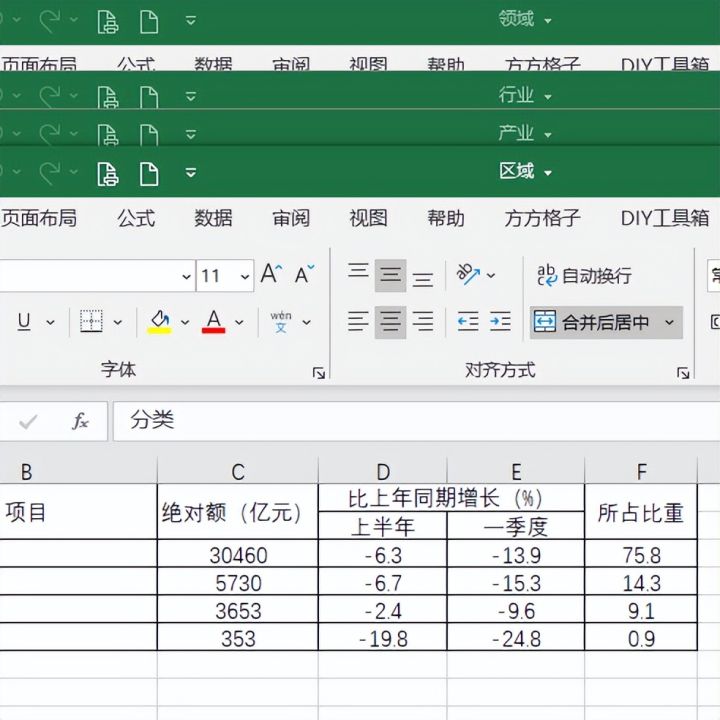Open DIY工具箱 tab in 区域 window
Viewport: 720px width, 720px height.
click(x=665, y=218)
